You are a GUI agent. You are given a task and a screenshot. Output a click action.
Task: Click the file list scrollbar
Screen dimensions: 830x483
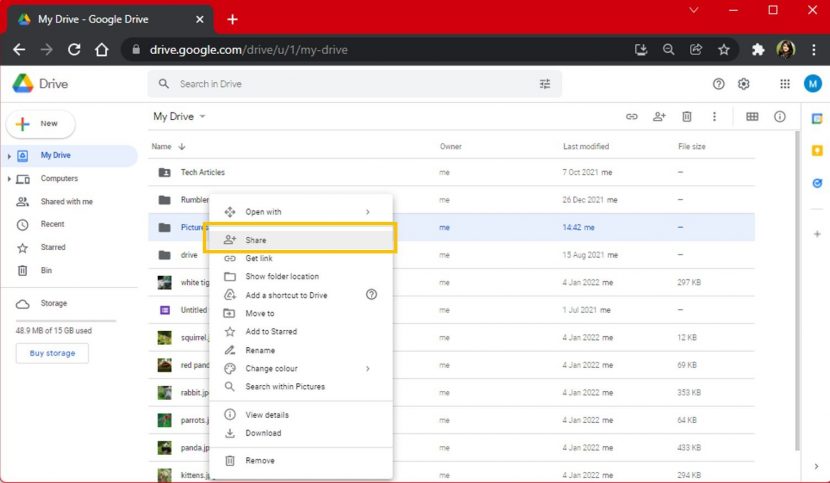797,291
